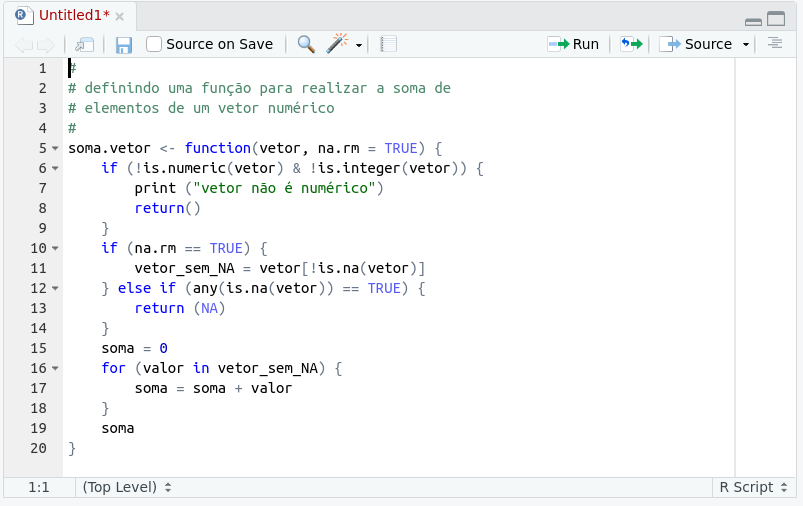Viewport: 803px width, 506px height.
Task: Click 'vetor_sem_NA' on line 11
Action: 184,269
